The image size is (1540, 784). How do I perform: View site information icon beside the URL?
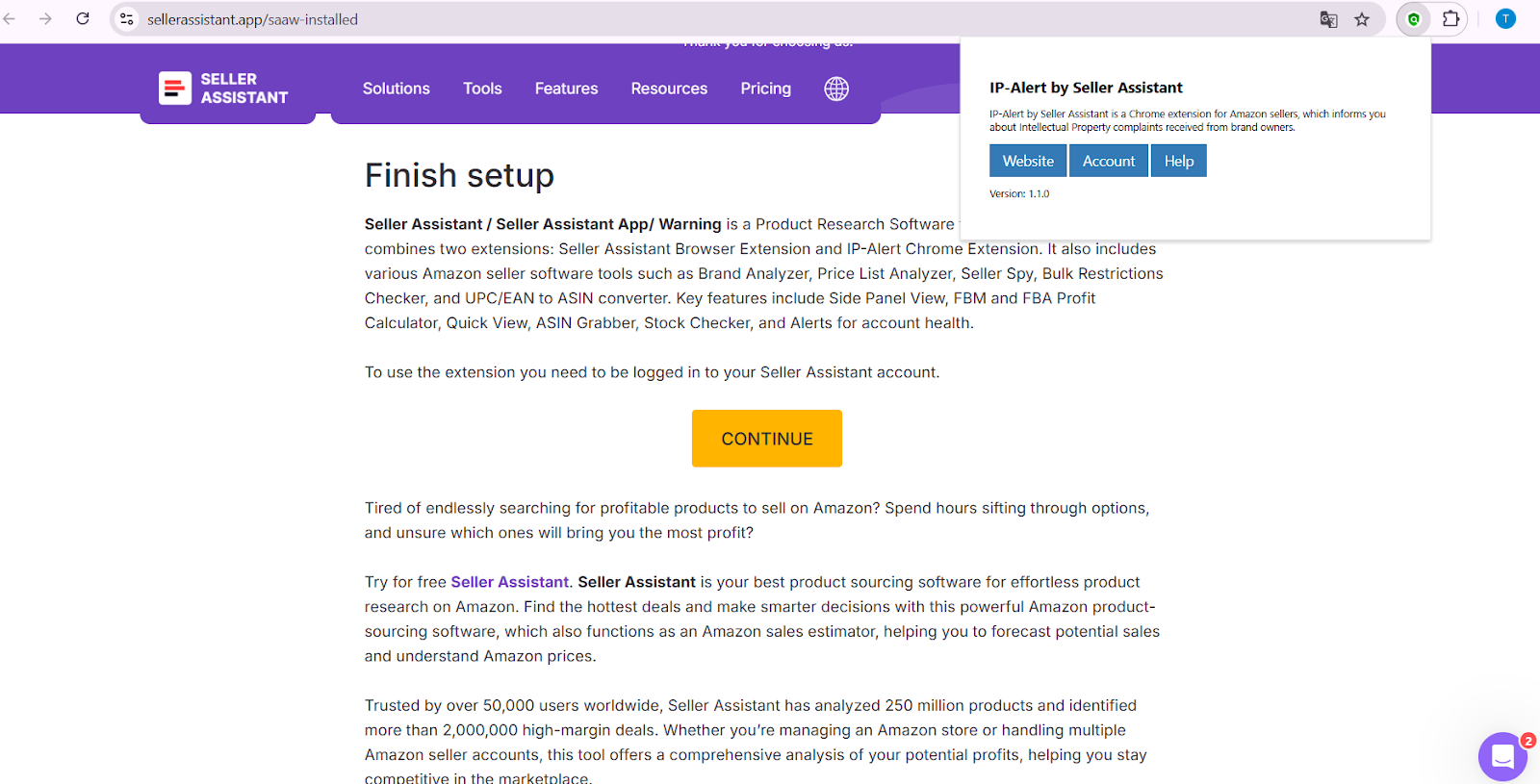[x=126, y=19]
